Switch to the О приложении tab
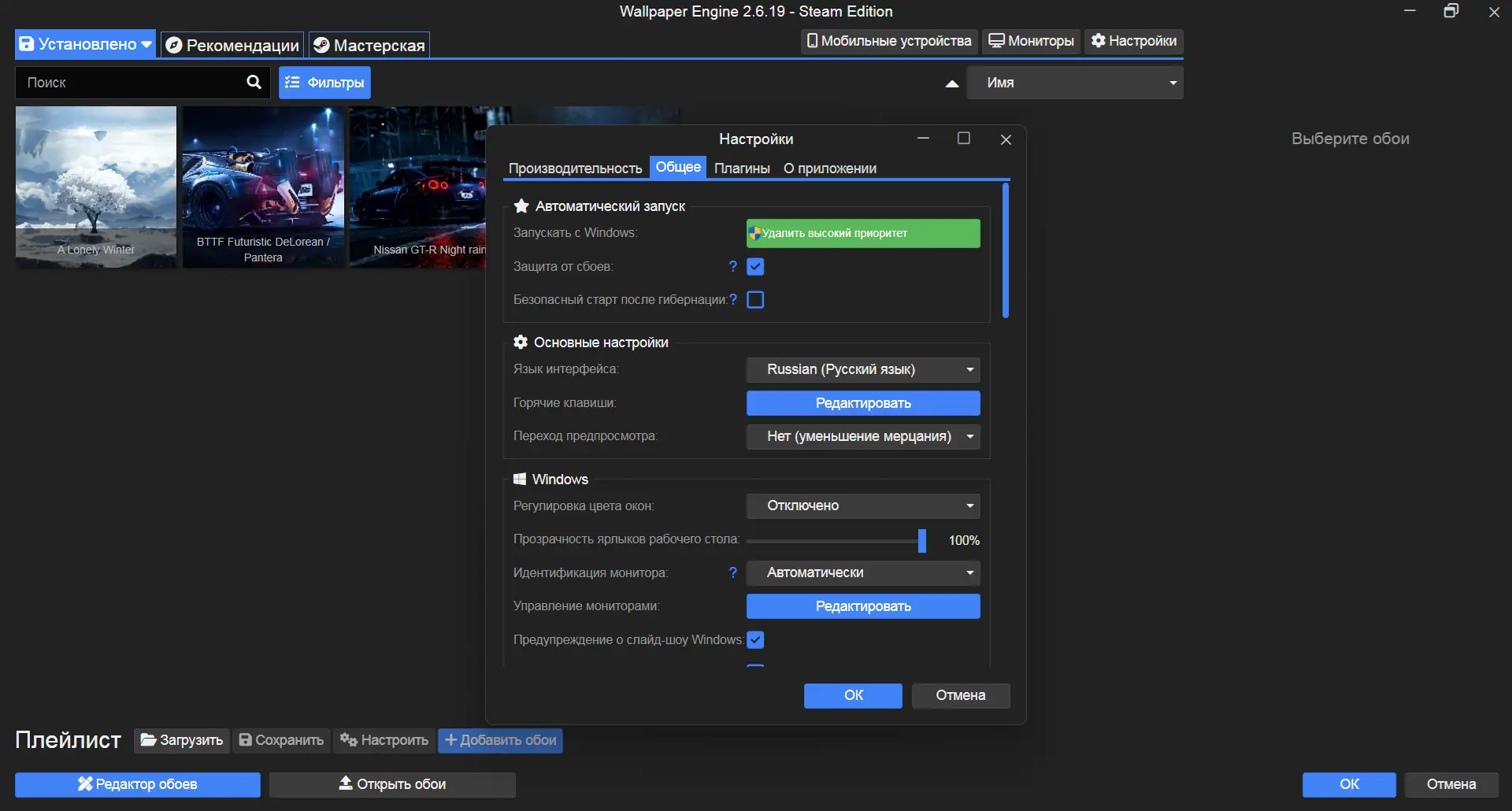This screenshot has width=1512, height=811. tap(830, 168)
